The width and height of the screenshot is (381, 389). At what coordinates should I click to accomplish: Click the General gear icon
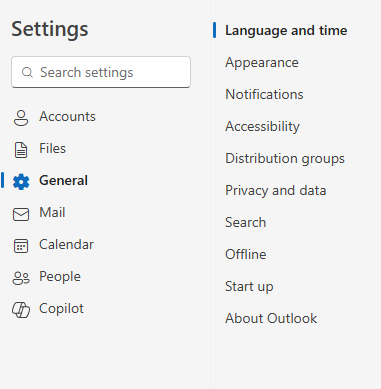click(21, 182)
